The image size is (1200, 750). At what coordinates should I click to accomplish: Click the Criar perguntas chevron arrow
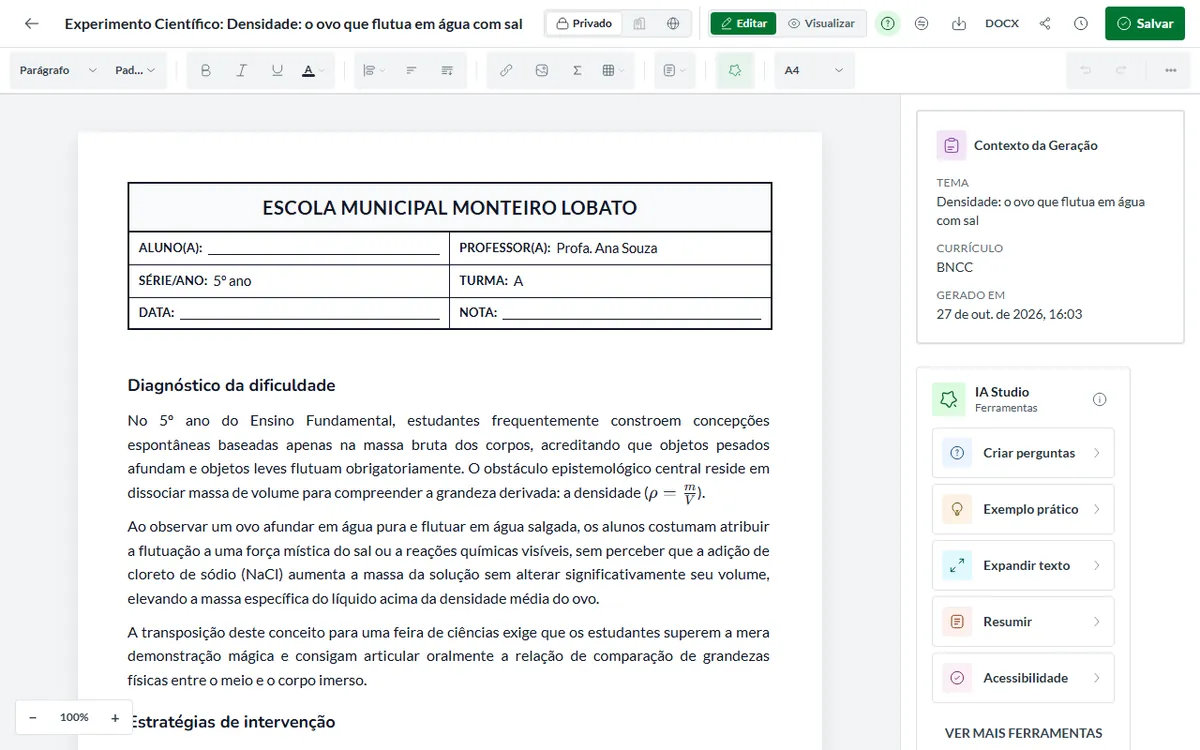(x=1096, y=453)
